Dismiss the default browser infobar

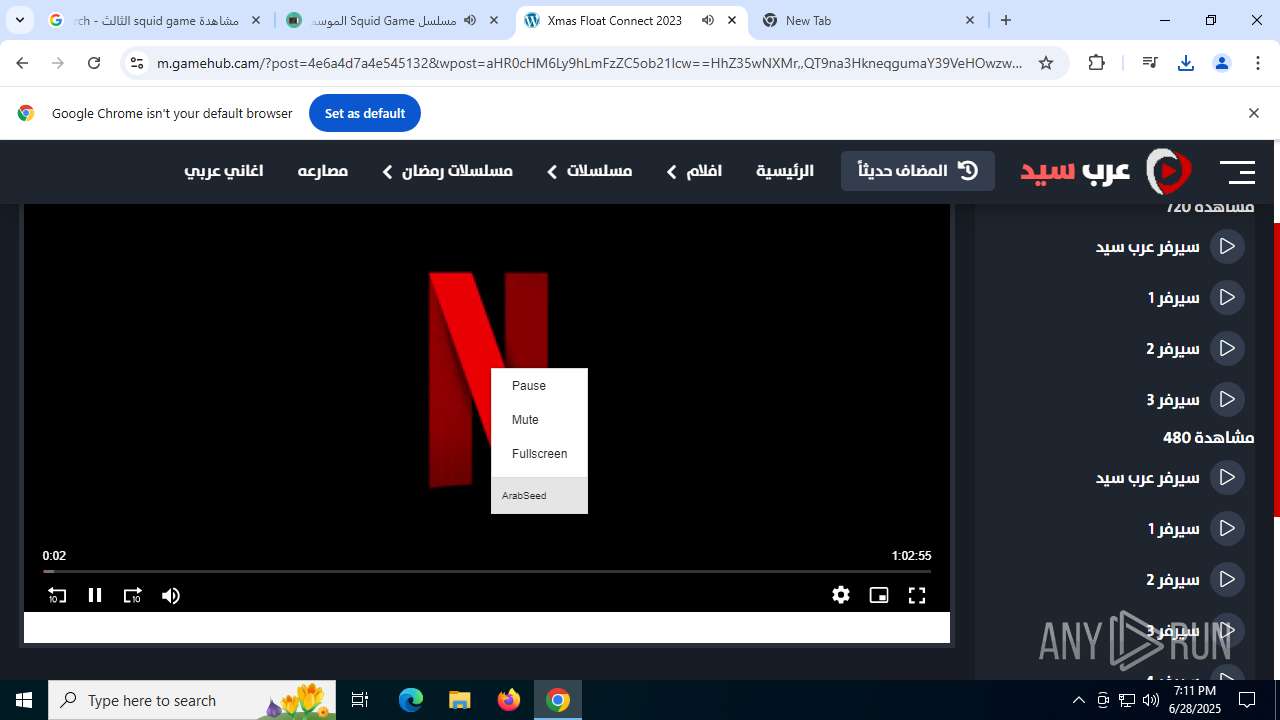coord(1253,113)
